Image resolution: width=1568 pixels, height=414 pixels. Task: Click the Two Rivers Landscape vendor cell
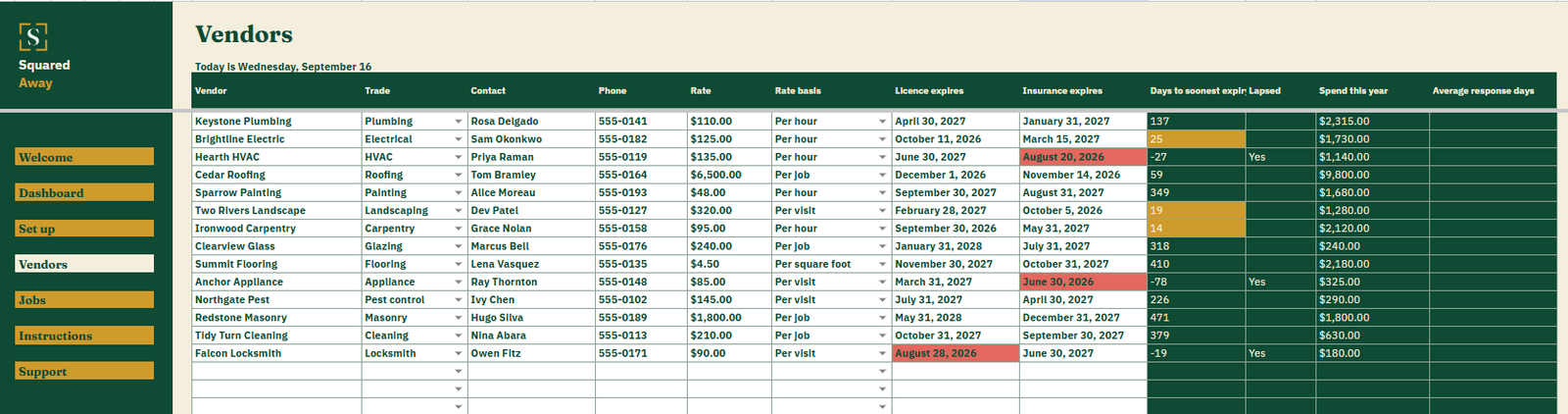click(276, 211)
